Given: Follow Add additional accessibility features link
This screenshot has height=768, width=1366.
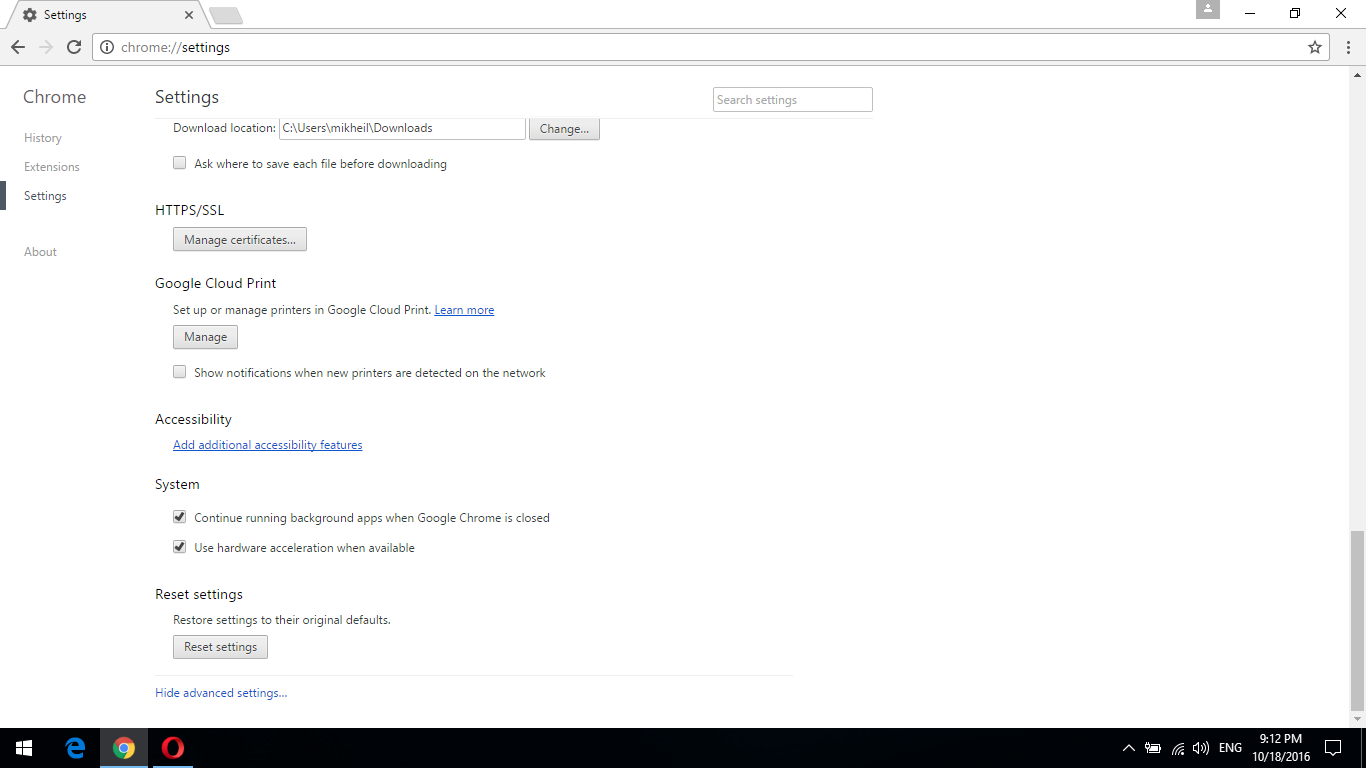Looking at the screenshot, I should (268, 445).
